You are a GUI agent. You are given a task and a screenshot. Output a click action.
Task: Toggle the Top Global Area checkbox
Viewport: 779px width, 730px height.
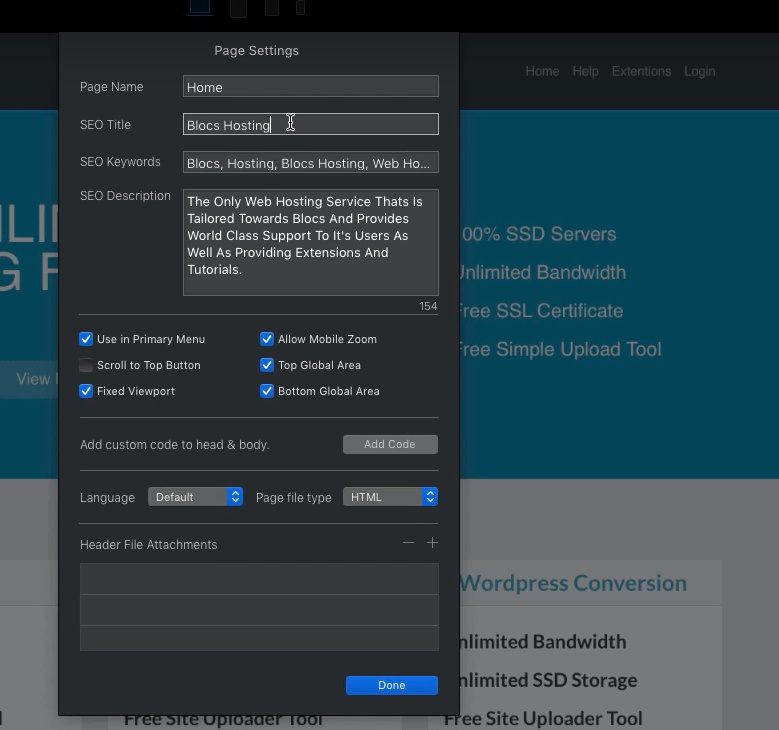click(x=267, y=365)
